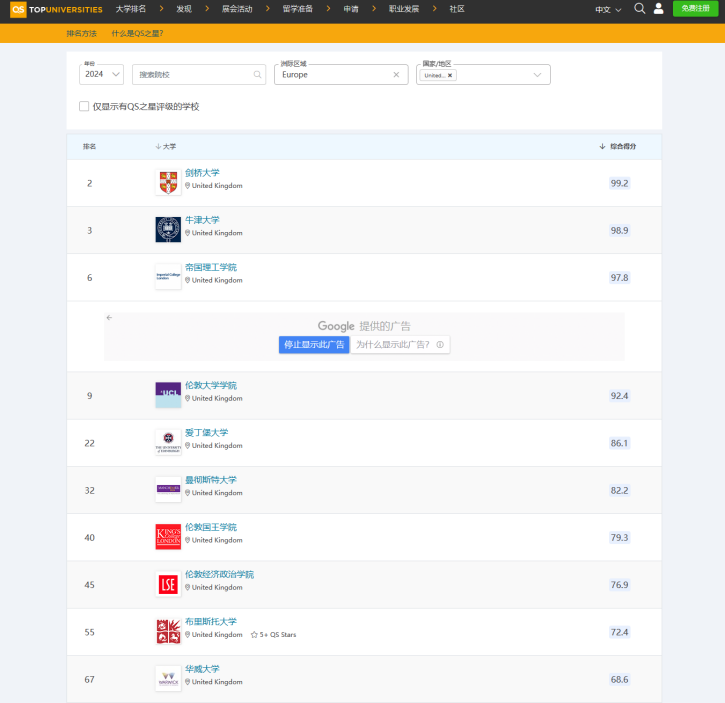Click the Warwick logo thumbnail
This screenshot has height=703, width=725.
click(168, 678)
